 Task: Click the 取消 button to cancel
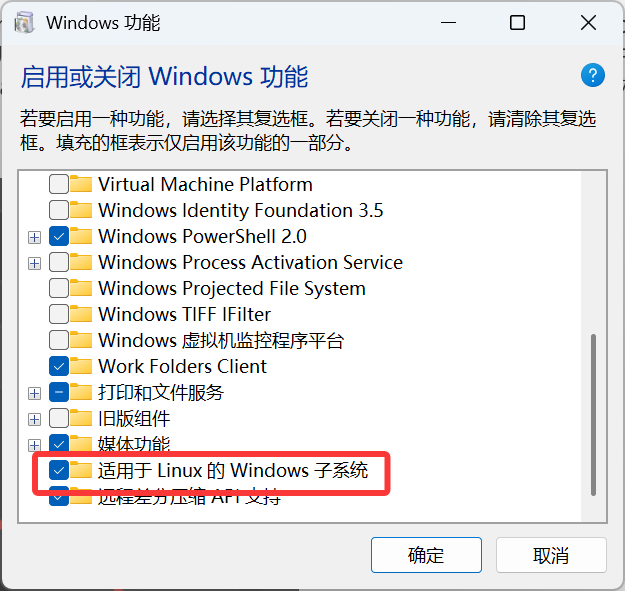[551, 555]
